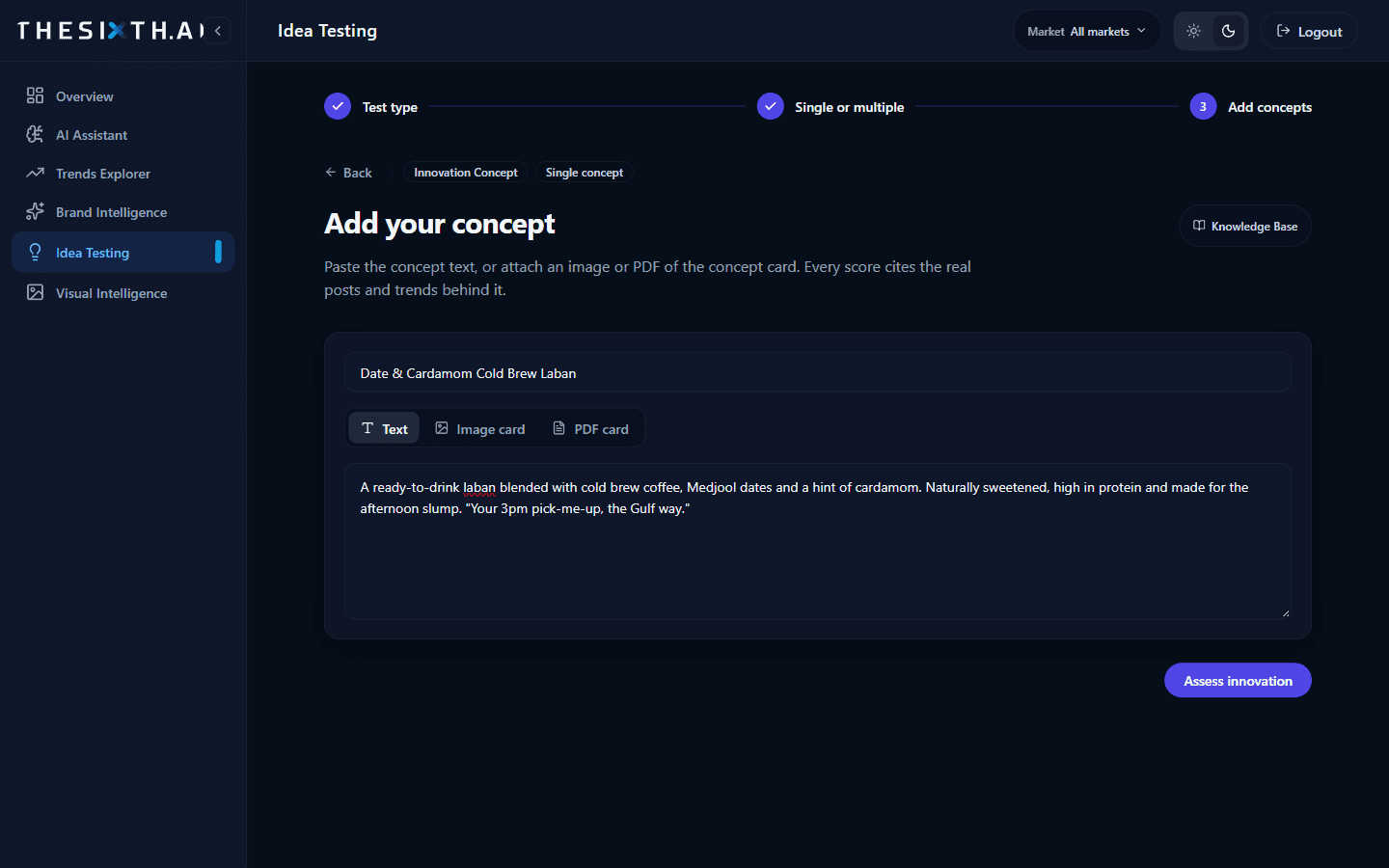The height and width of the screenshot is (868, 1389).
Task: Switch to dark mode moon toggle
Action: click(1228, 31)
